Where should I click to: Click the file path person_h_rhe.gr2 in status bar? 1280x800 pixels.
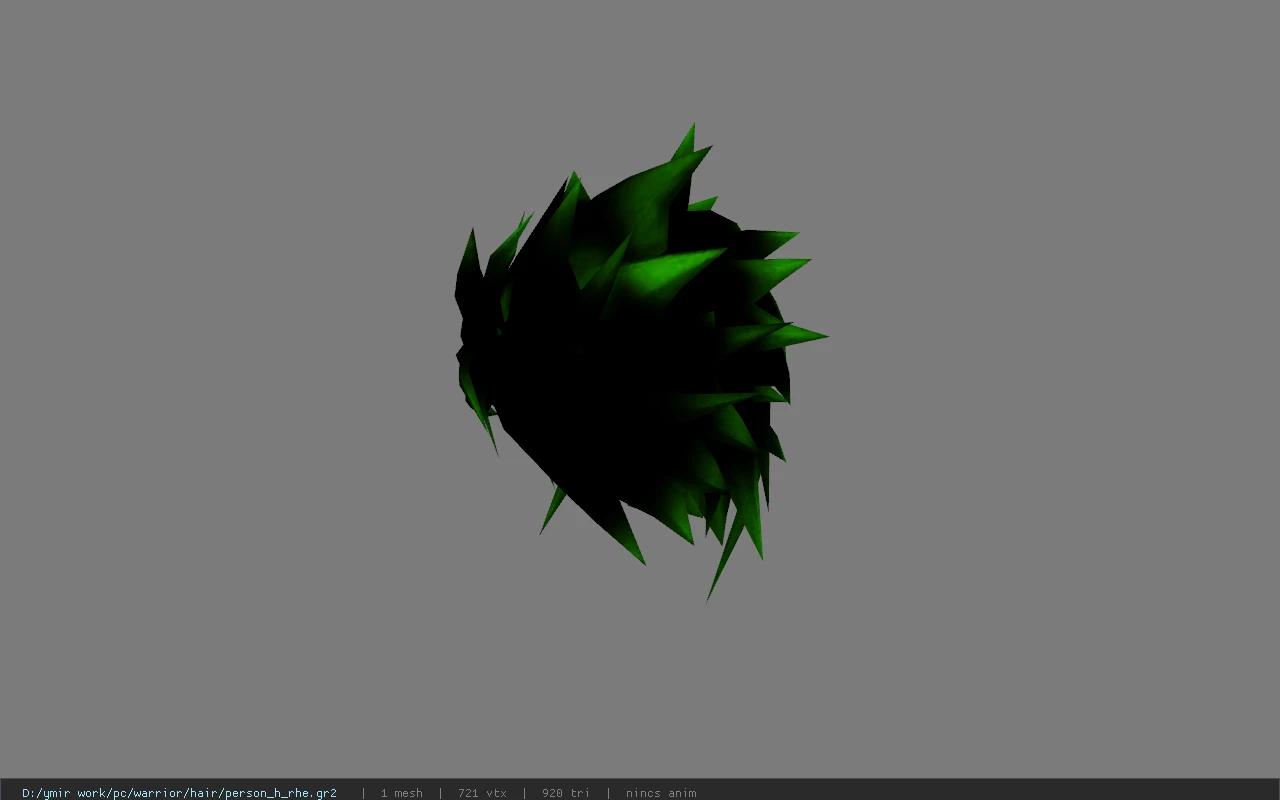tap(179, 793)
